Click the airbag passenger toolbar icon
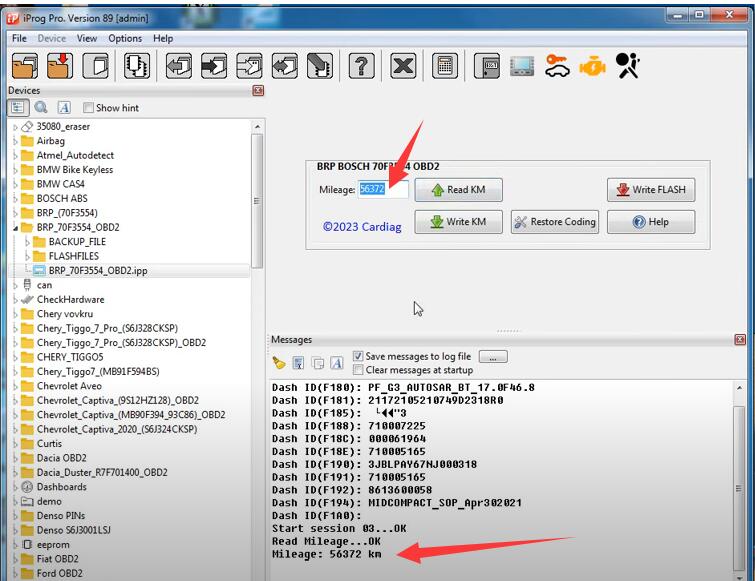Viewport: 755px width, 581px height. pyautogui.click(x=627, y=66)
